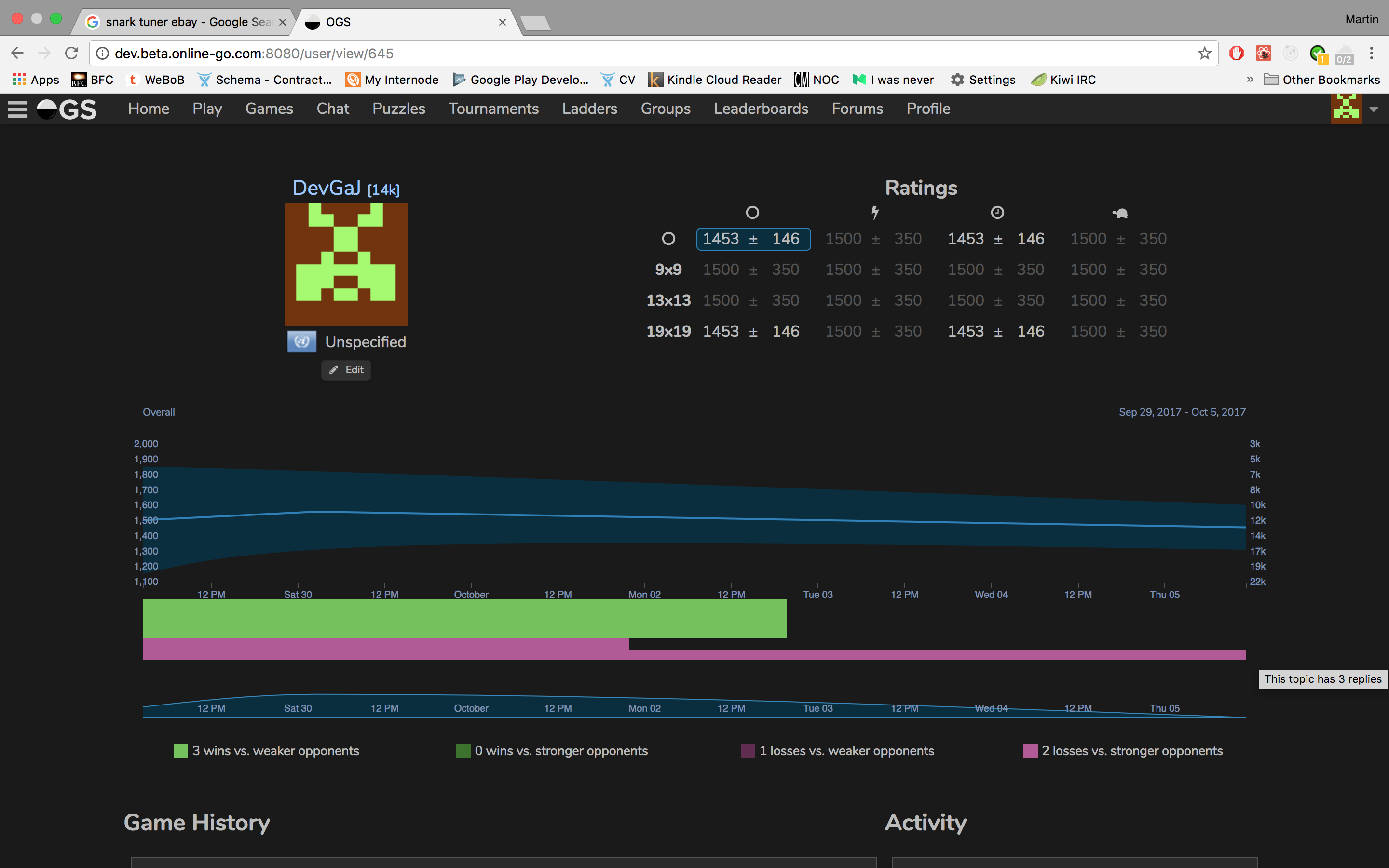Click green wins vs weaker legend swatch
Image resolution: width=1389 pixels, height=868 pixels.
[181, 751]
